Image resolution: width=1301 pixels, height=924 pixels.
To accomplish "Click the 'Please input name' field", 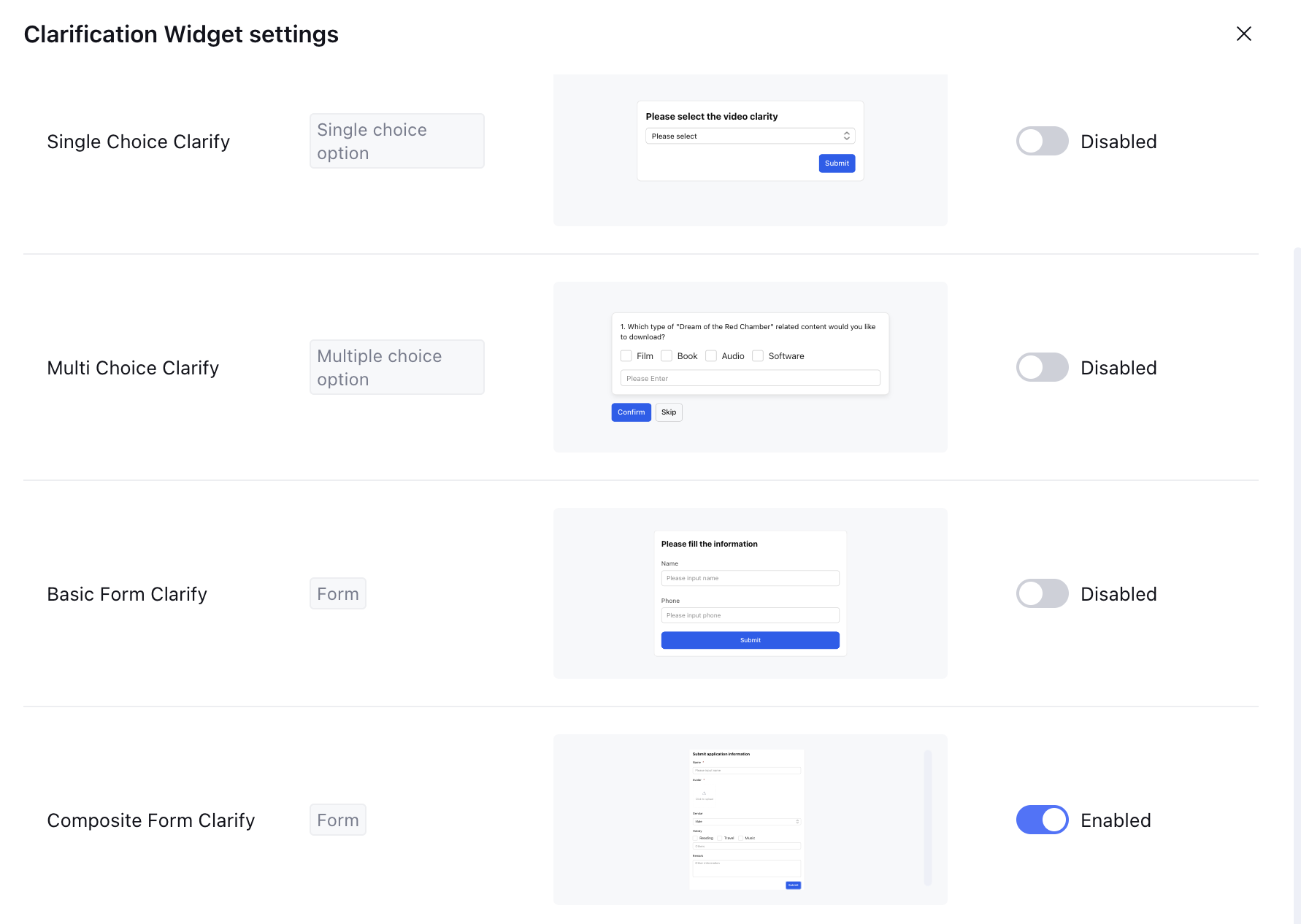I will click(750, 578).
